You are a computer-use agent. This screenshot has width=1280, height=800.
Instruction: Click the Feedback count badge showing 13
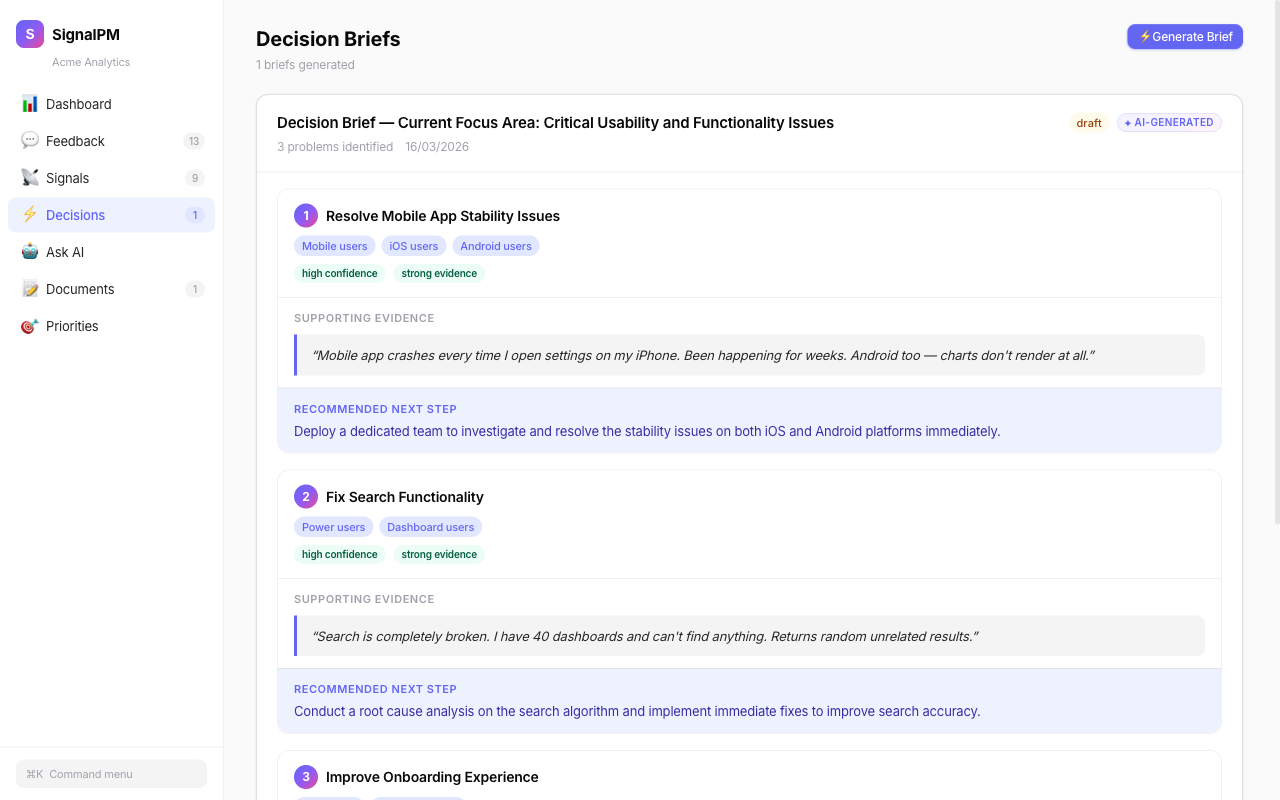[x=192, y=141]
